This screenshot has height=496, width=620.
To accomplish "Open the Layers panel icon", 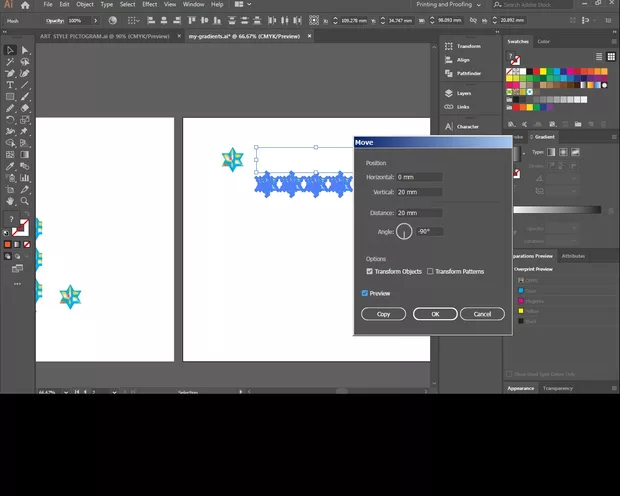I will pos(463,93).
